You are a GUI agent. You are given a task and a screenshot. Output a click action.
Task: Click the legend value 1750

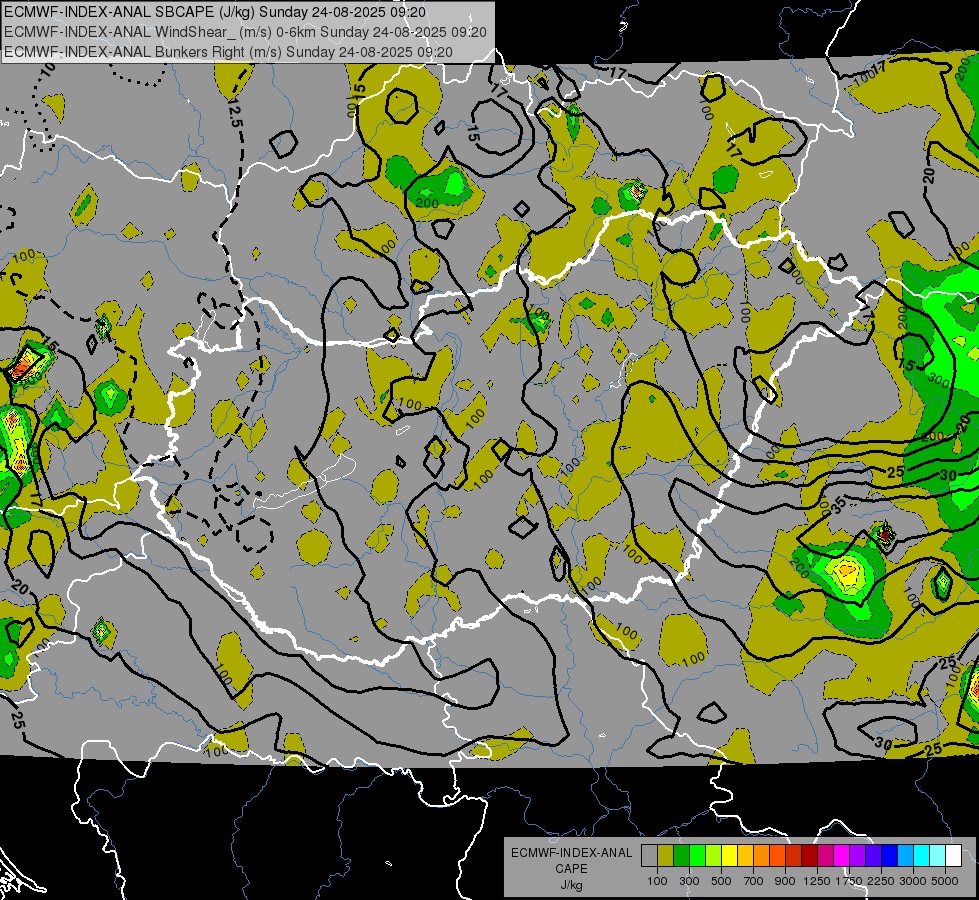click(x=849, y=881)
